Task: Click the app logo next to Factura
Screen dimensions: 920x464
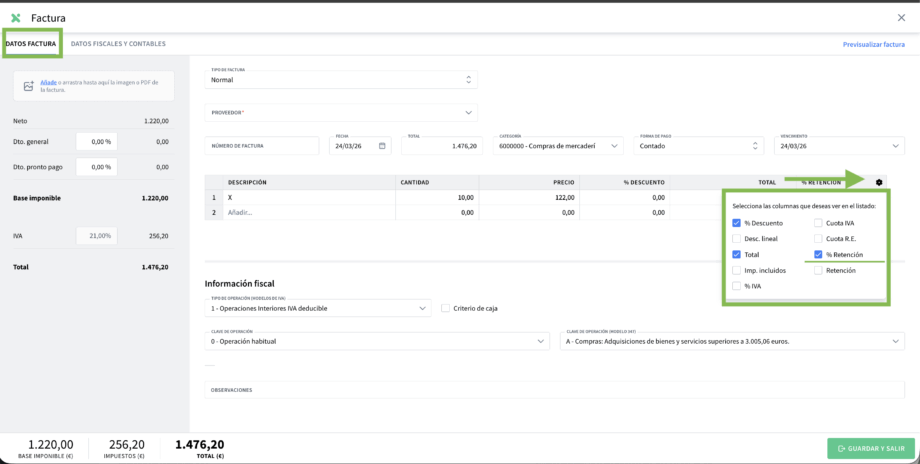Action: (x=16, y=17)
